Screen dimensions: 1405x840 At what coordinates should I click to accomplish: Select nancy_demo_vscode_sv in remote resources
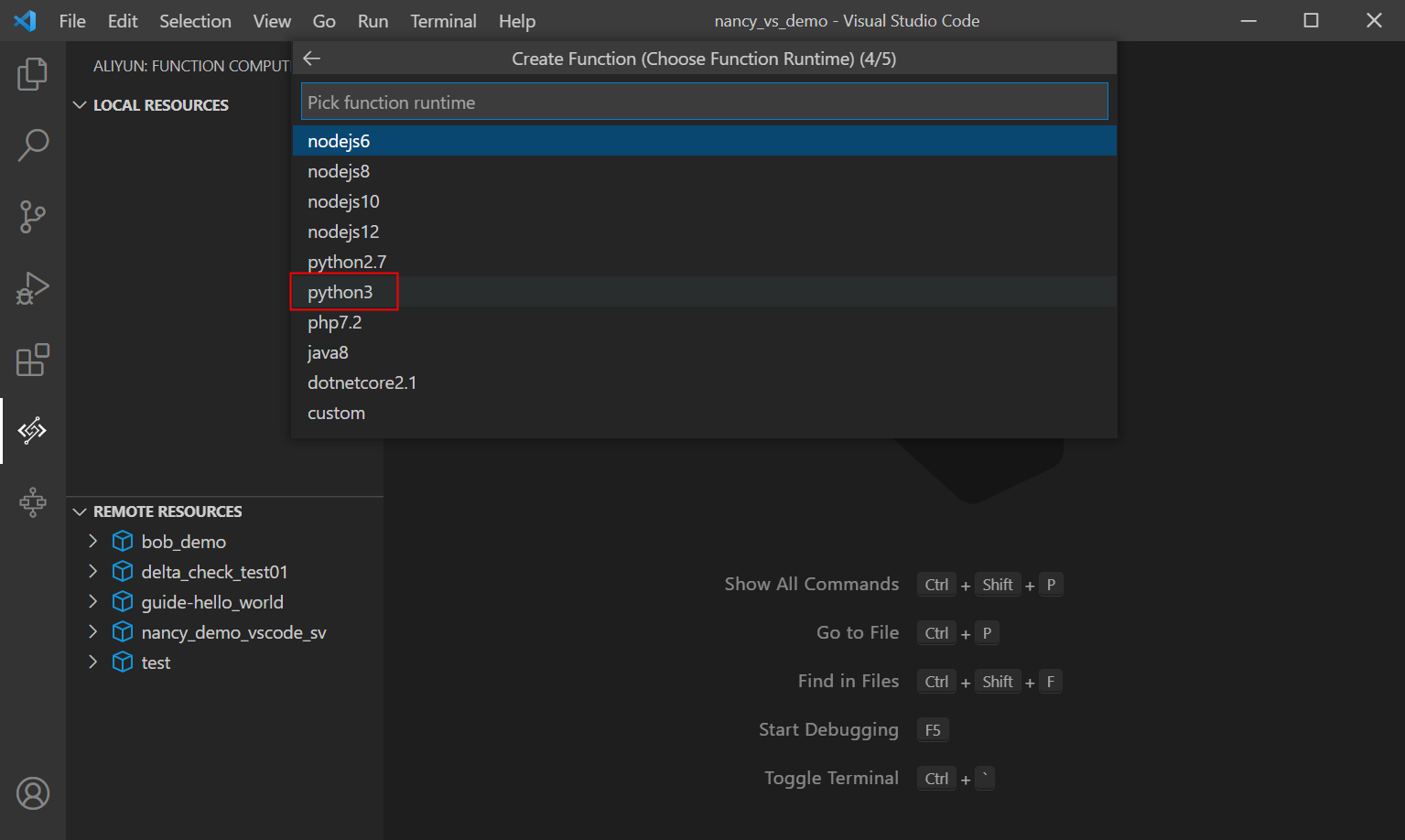coord(233,632)
